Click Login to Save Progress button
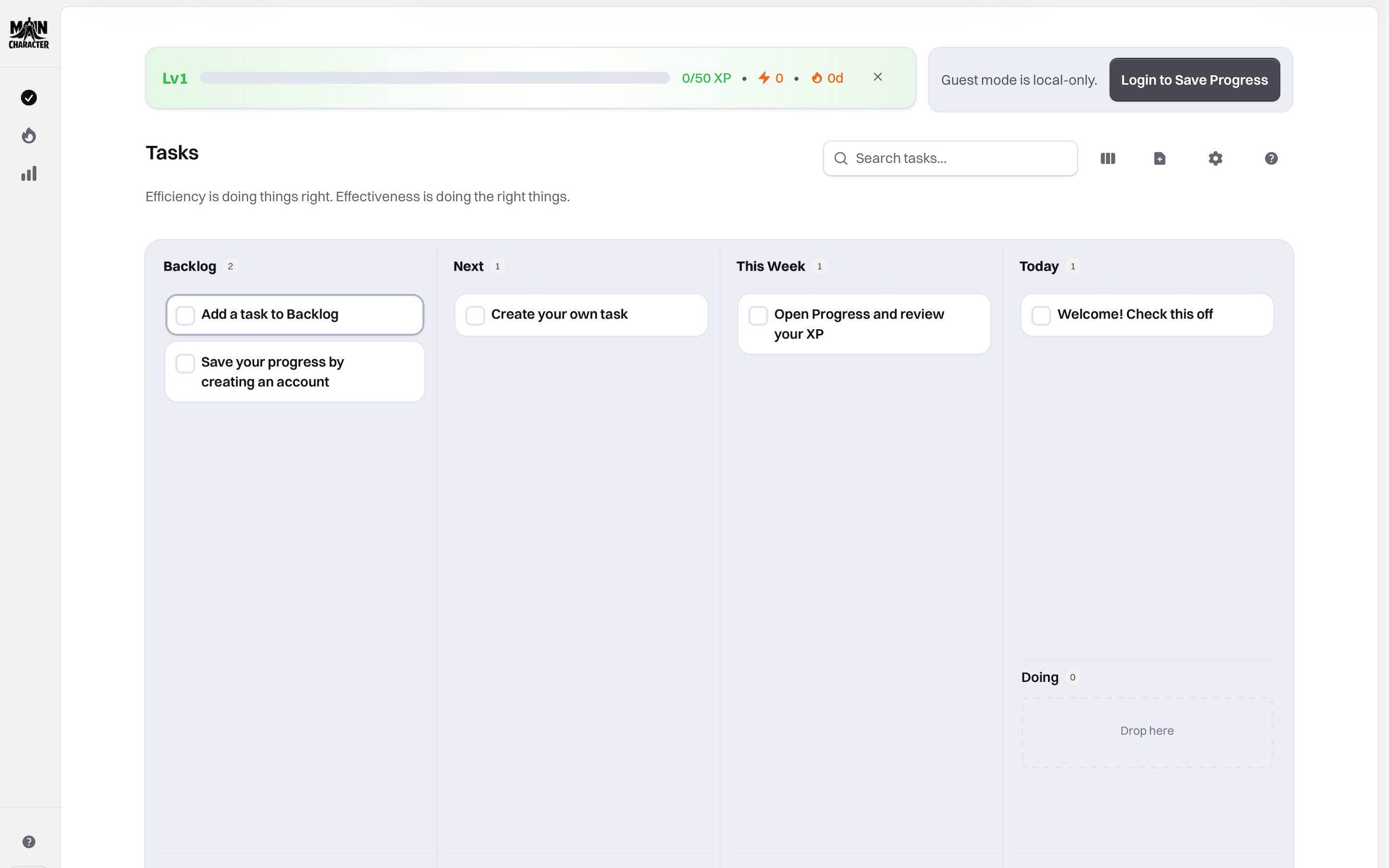This screenshot has height=868, width=1389. tap(1194, 80)
